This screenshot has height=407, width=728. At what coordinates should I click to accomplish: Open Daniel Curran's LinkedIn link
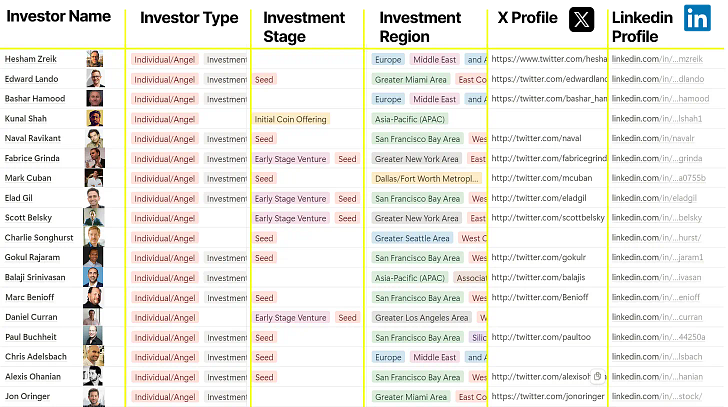pos(657,317)
